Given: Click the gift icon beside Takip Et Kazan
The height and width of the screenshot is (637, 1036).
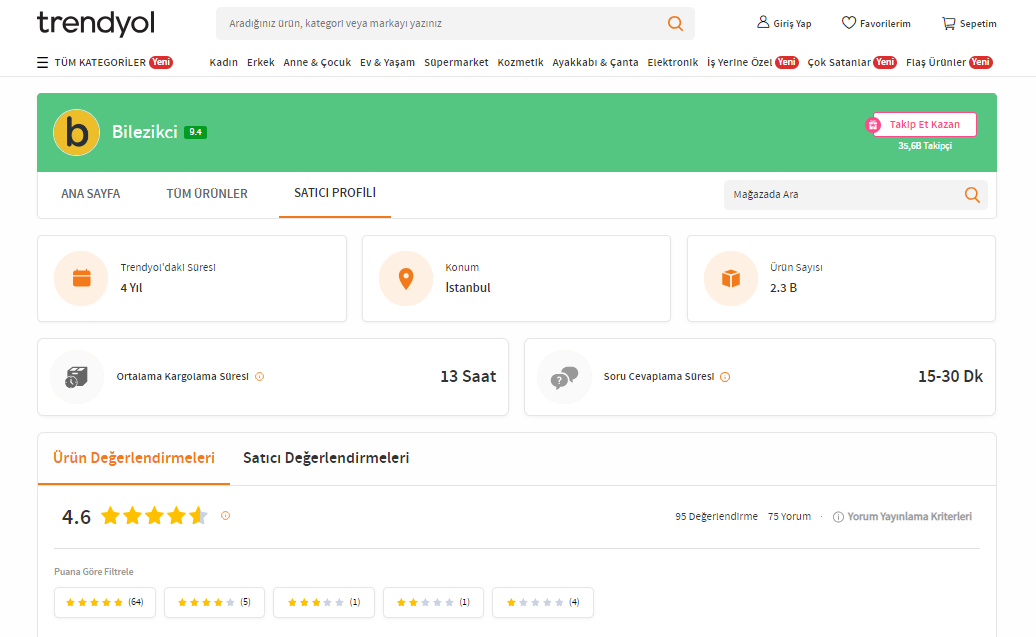Looking at the screenshot, I should pos(873,125).
